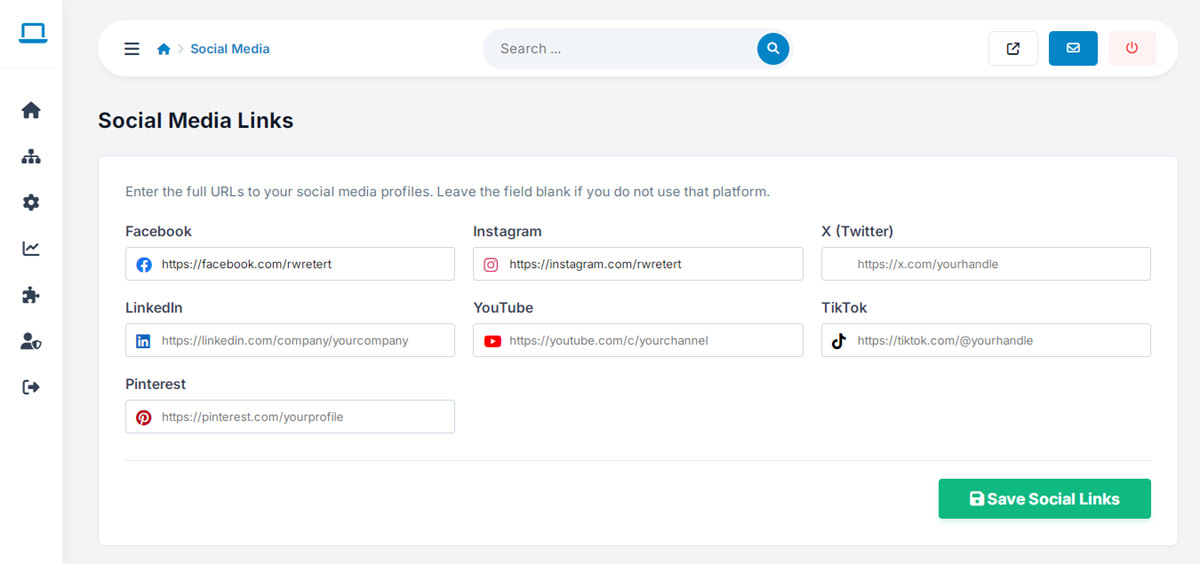Click the Pinterest field label
The height and width of the screenshot is (564, 1200).
click(155, 384)
